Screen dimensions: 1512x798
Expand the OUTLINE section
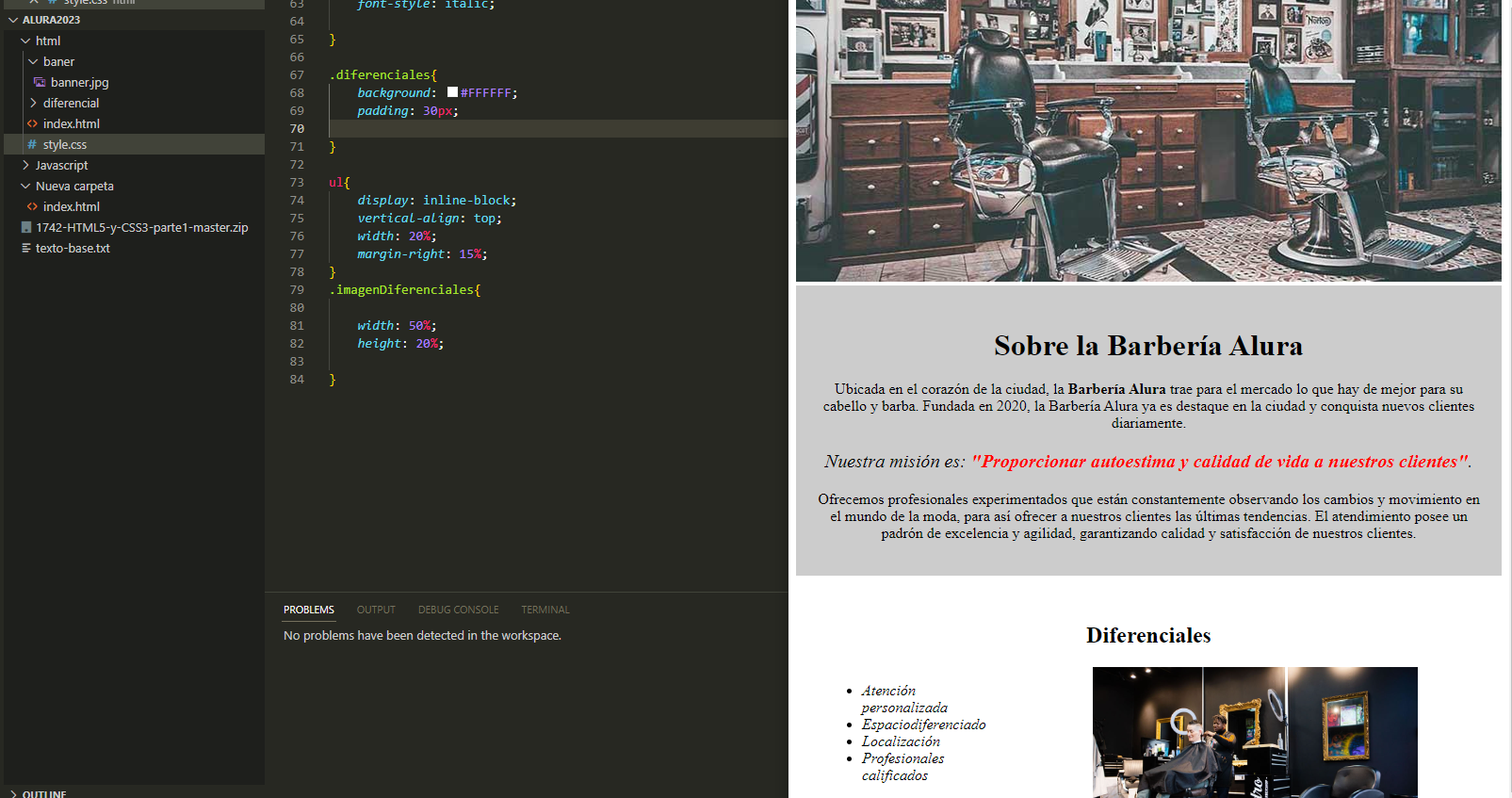(x=13, y=793)
